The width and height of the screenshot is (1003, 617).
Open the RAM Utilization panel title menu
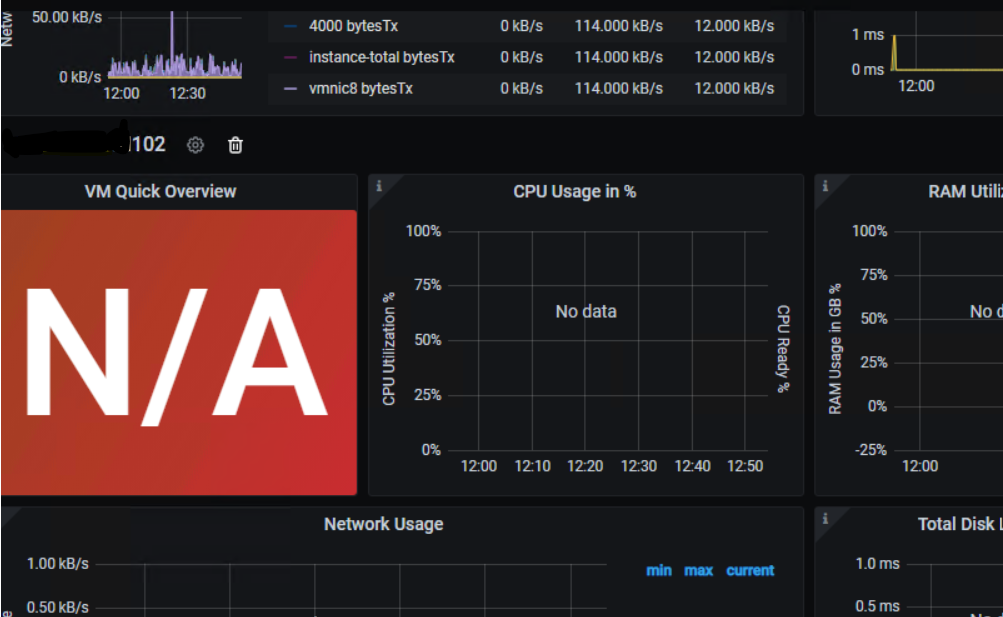pos(965,192)
